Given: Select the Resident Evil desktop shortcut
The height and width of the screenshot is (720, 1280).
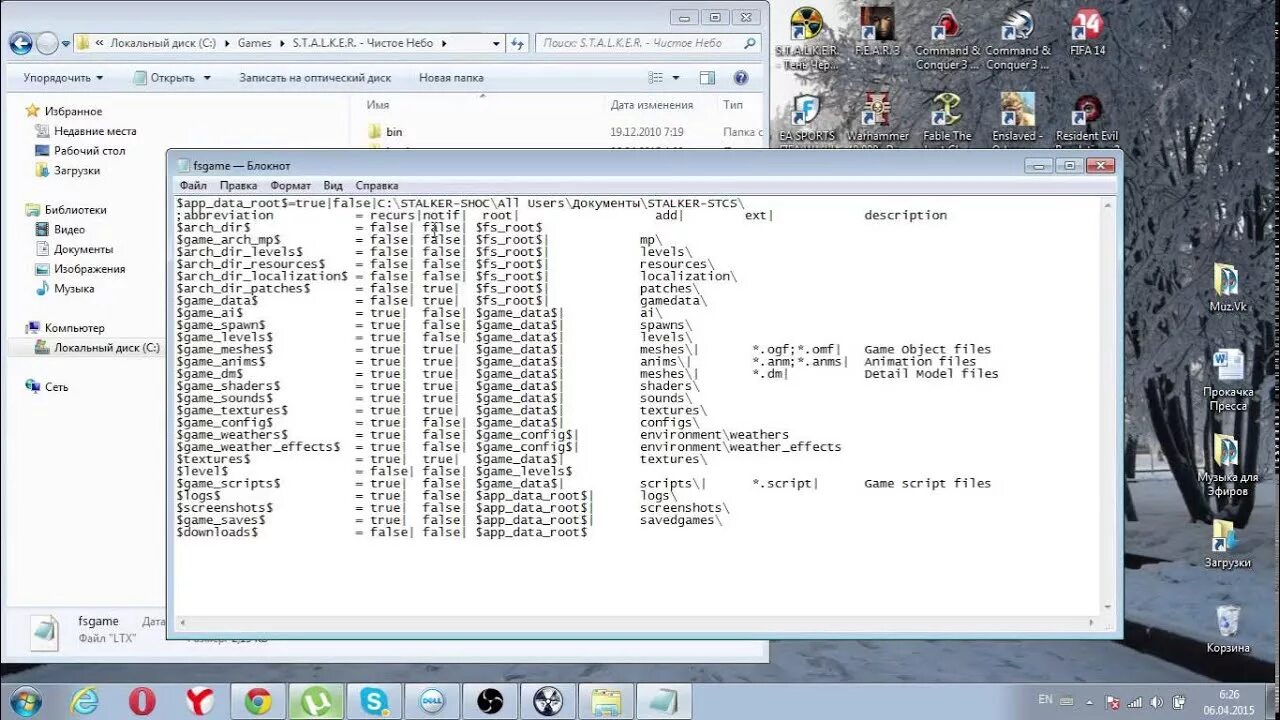Looking at the screenshot, I should coord(1087,118).
